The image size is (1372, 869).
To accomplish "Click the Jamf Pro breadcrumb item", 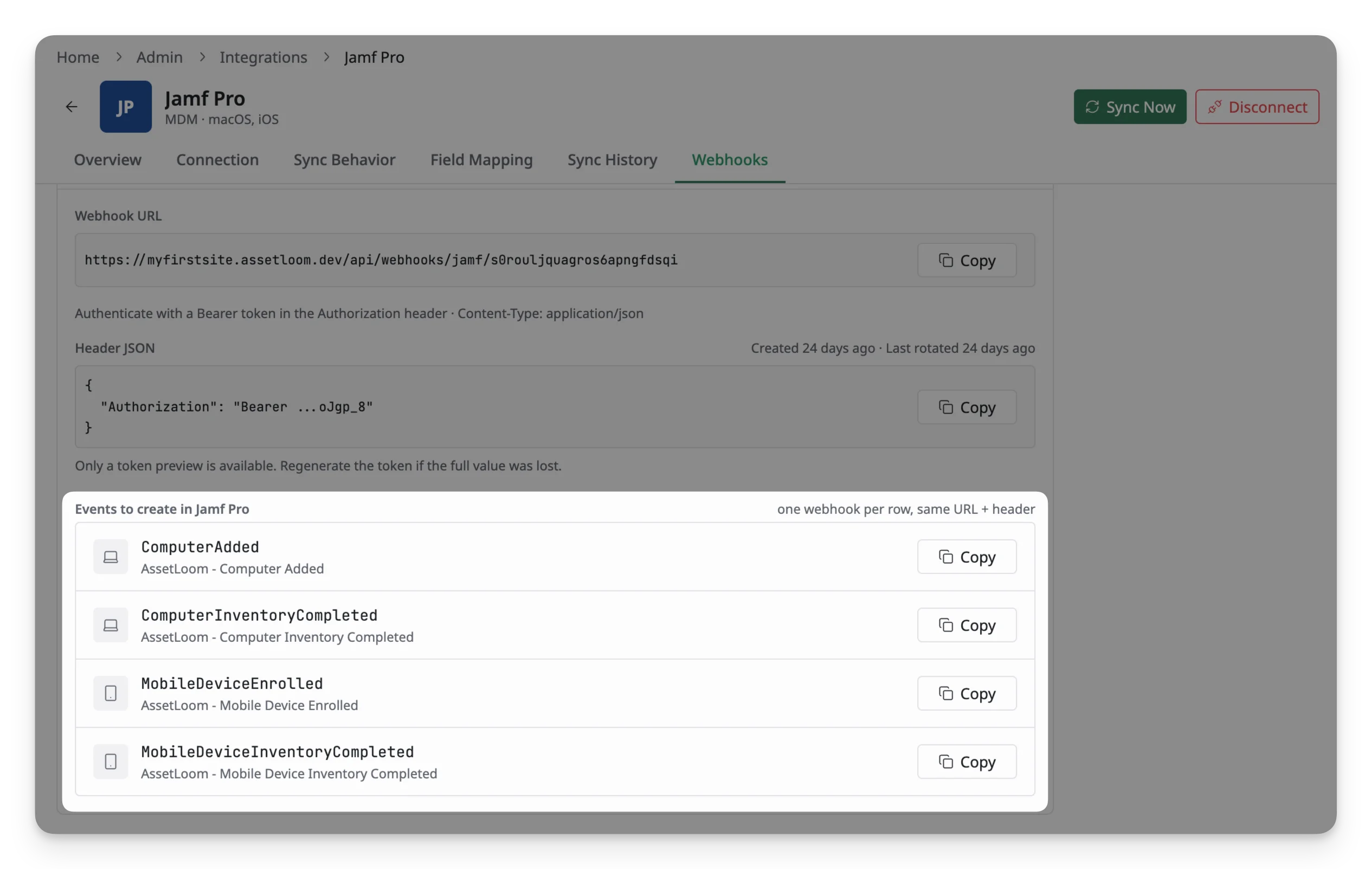I will (374, 57).
